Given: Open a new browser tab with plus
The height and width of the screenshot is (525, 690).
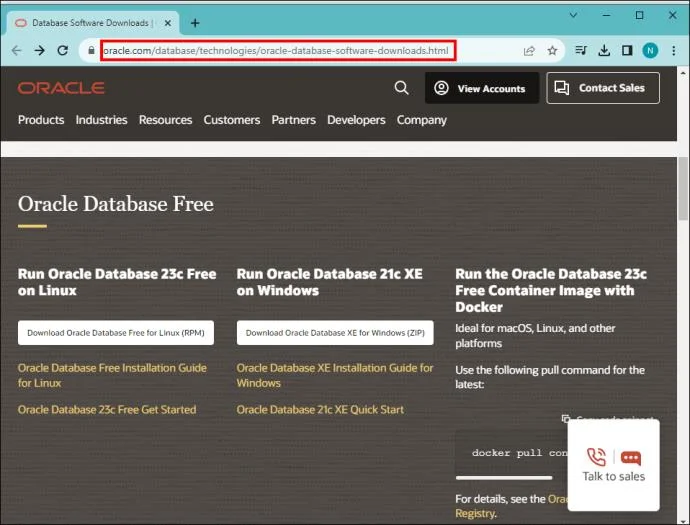Looking at the screenshot, I should pos(195,23).
